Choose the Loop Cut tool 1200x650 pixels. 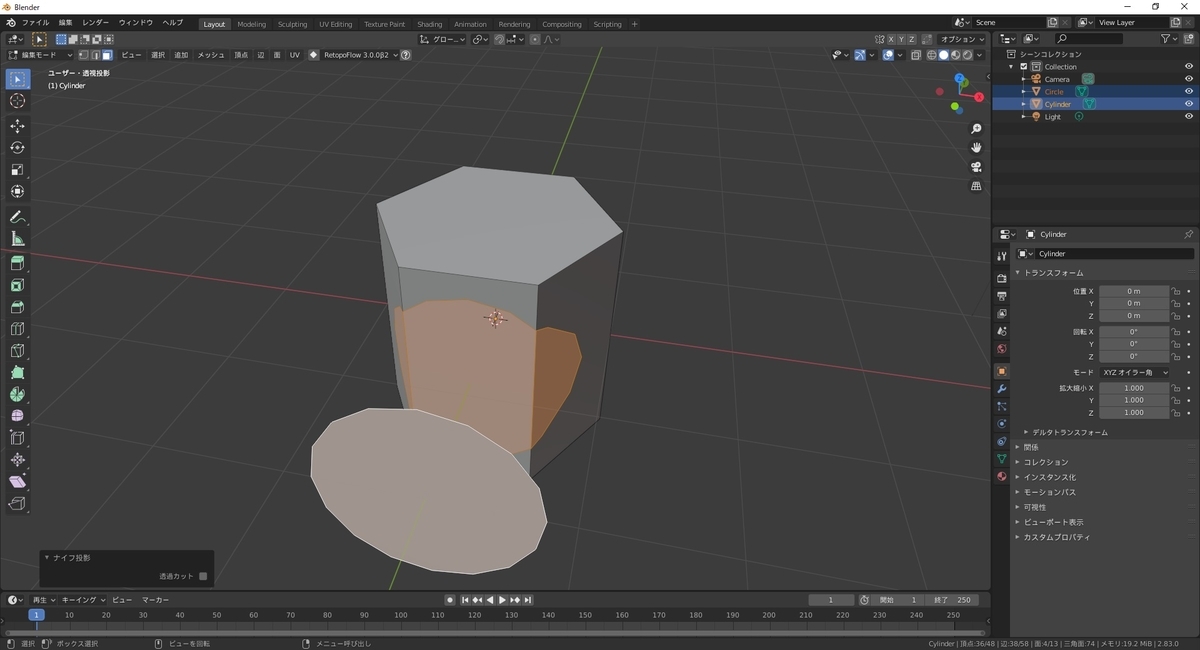pos(17,329)
